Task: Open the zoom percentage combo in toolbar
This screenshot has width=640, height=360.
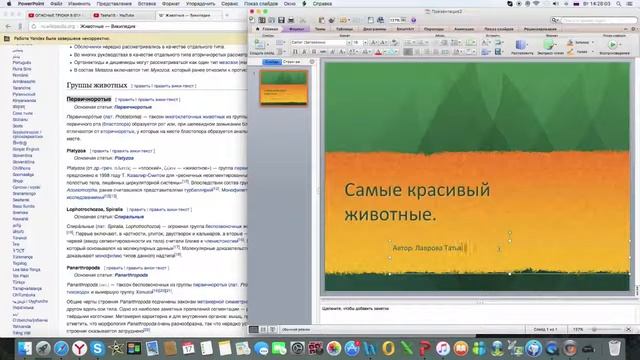Action: pos(398,20)
